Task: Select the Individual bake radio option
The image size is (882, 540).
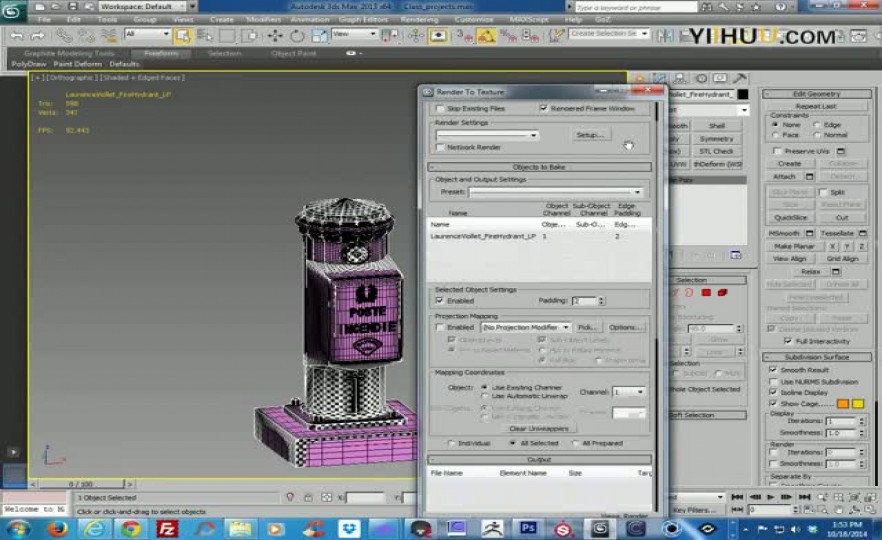Action: [451, 443]
